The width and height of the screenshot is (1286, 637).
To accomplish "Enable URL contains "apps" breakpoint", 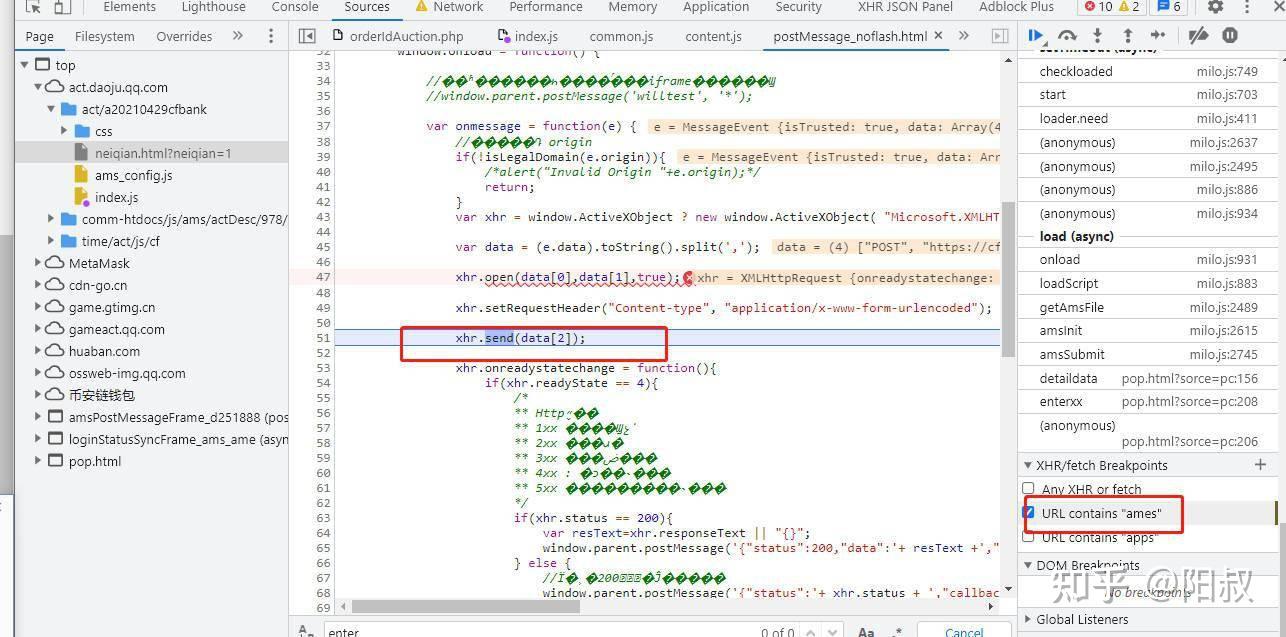I will coord(1028,537).
